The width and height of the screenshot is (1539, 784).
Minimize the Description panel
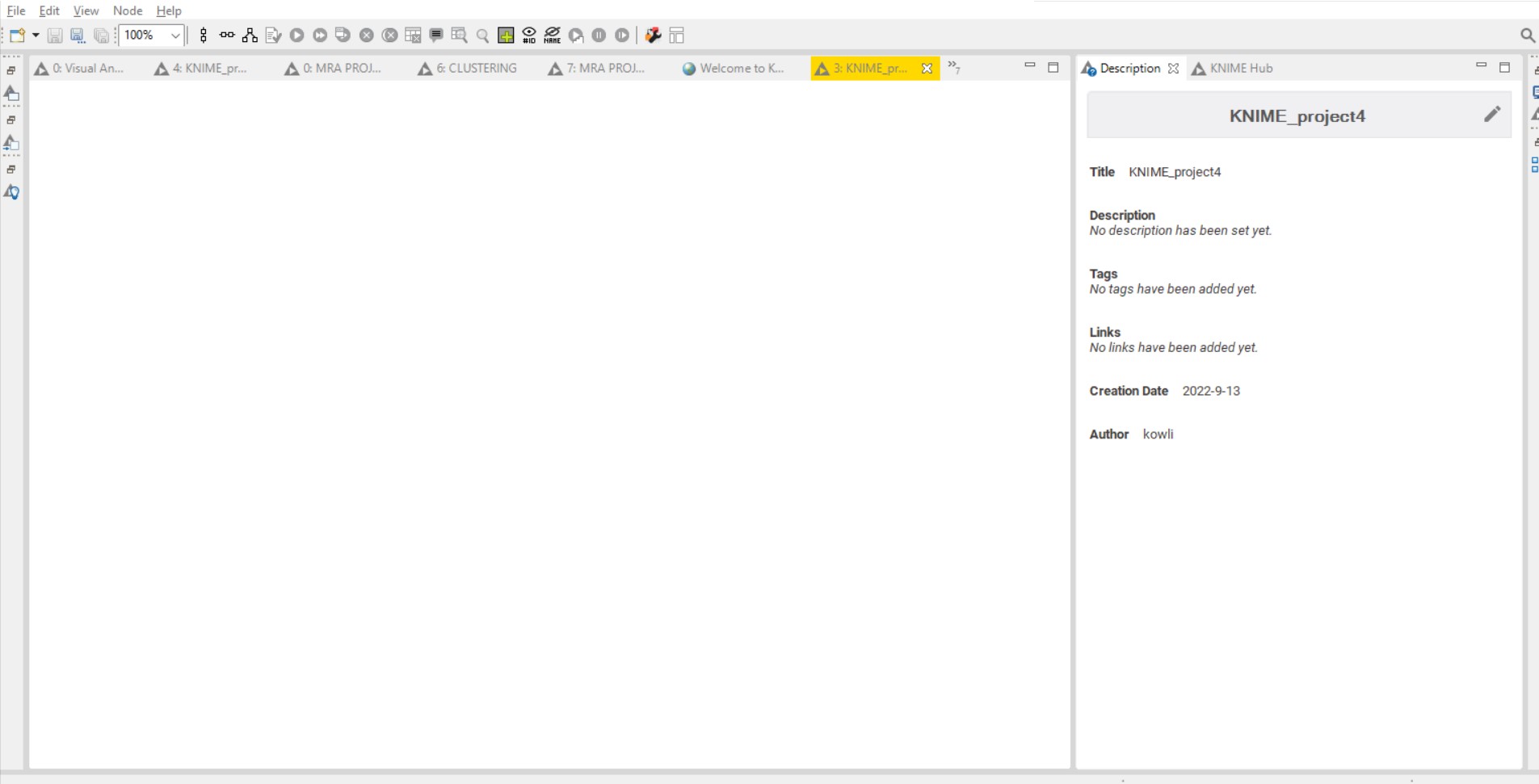[1481, 65]
